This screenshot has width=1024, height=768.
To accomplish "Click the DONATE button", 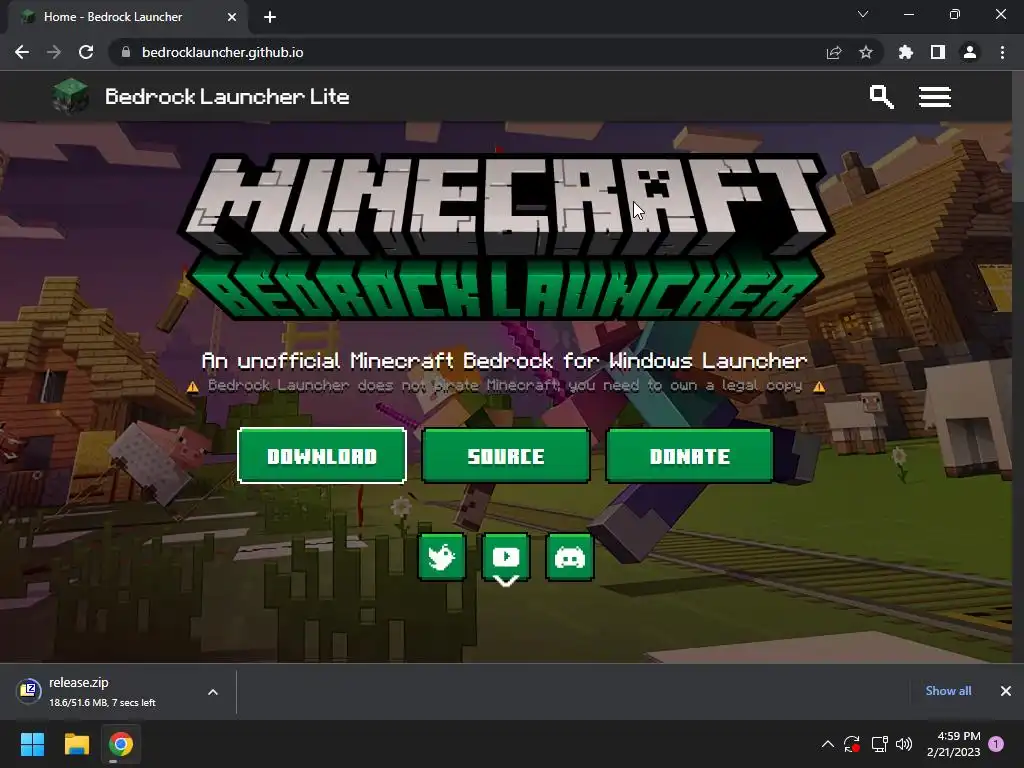I will 690,456.
